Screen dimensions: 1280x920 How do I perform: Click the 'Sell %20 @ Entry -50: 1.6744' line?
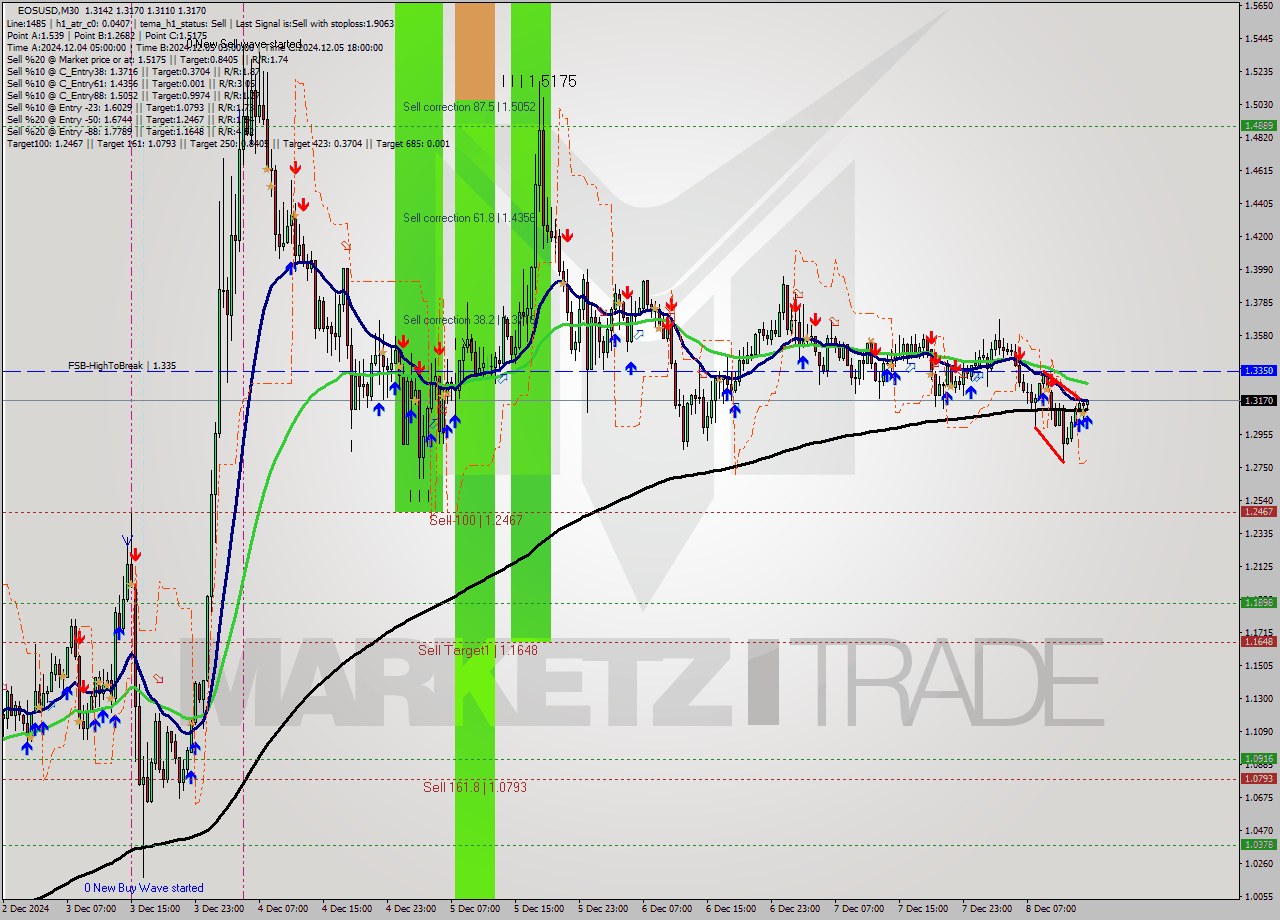131,119
